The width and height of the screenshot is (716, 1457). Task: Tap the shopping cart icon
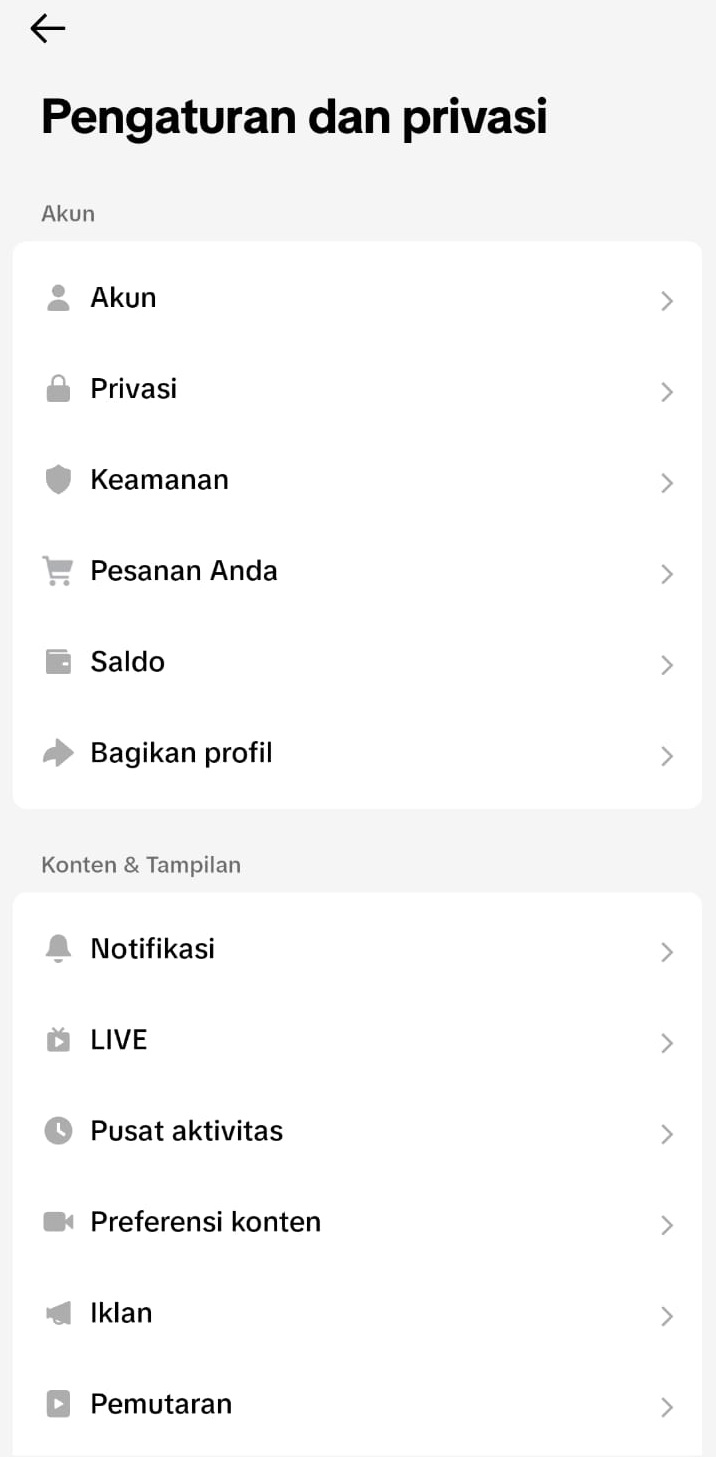coord(59,571)
